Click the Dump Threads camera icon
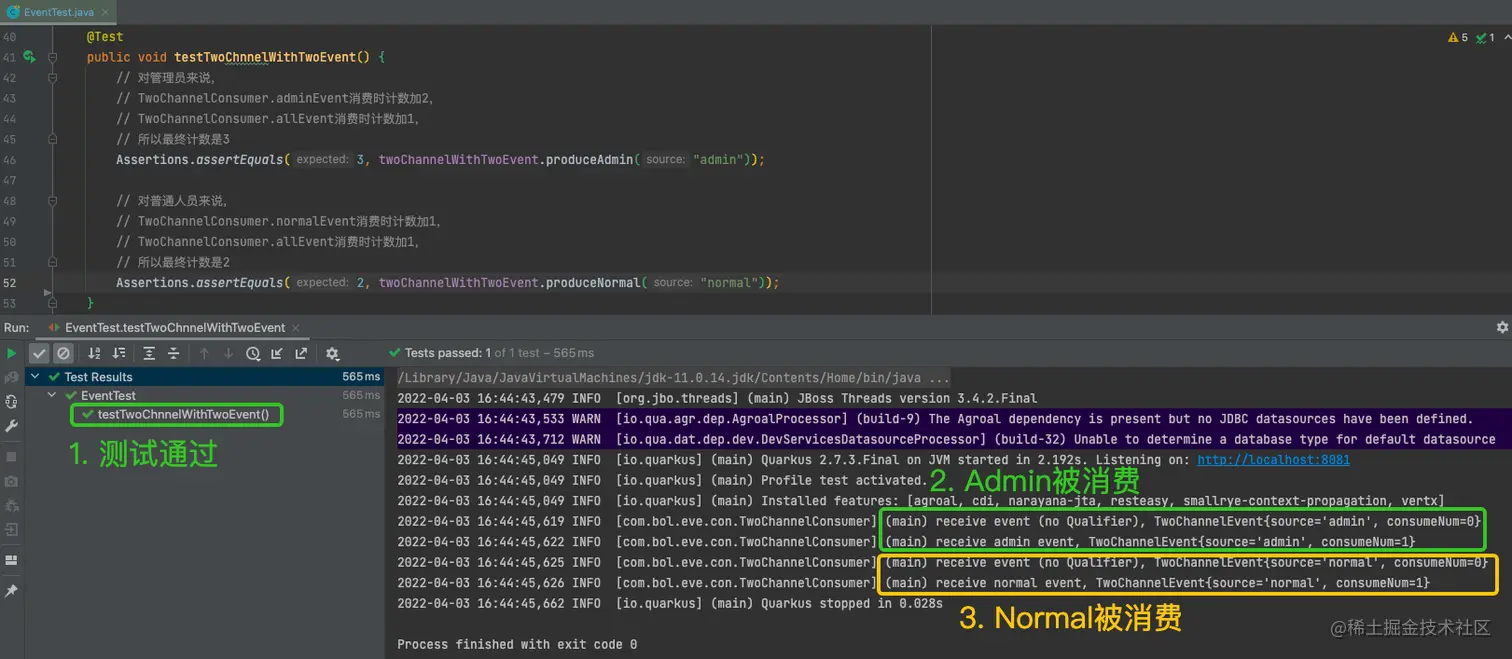The height and width of the screenshot is (659, 1512). [x=11, y=481]
